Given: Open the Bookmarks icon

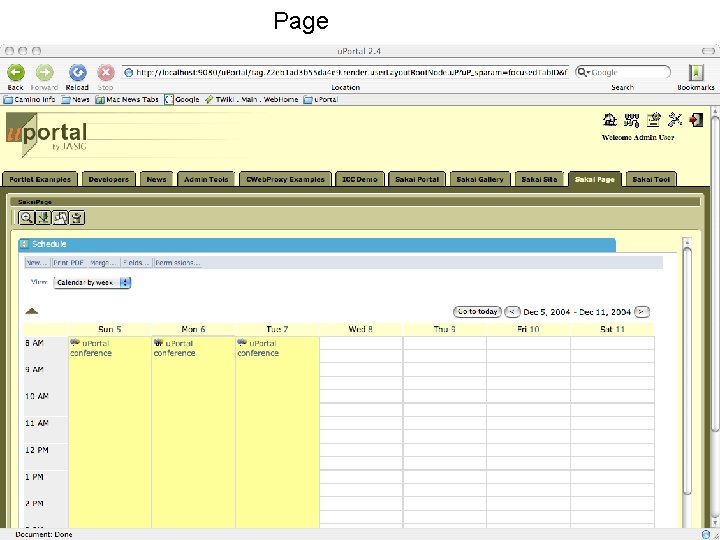Looking at the screenshot, I should pyautogui.click(x=696, y=73).
